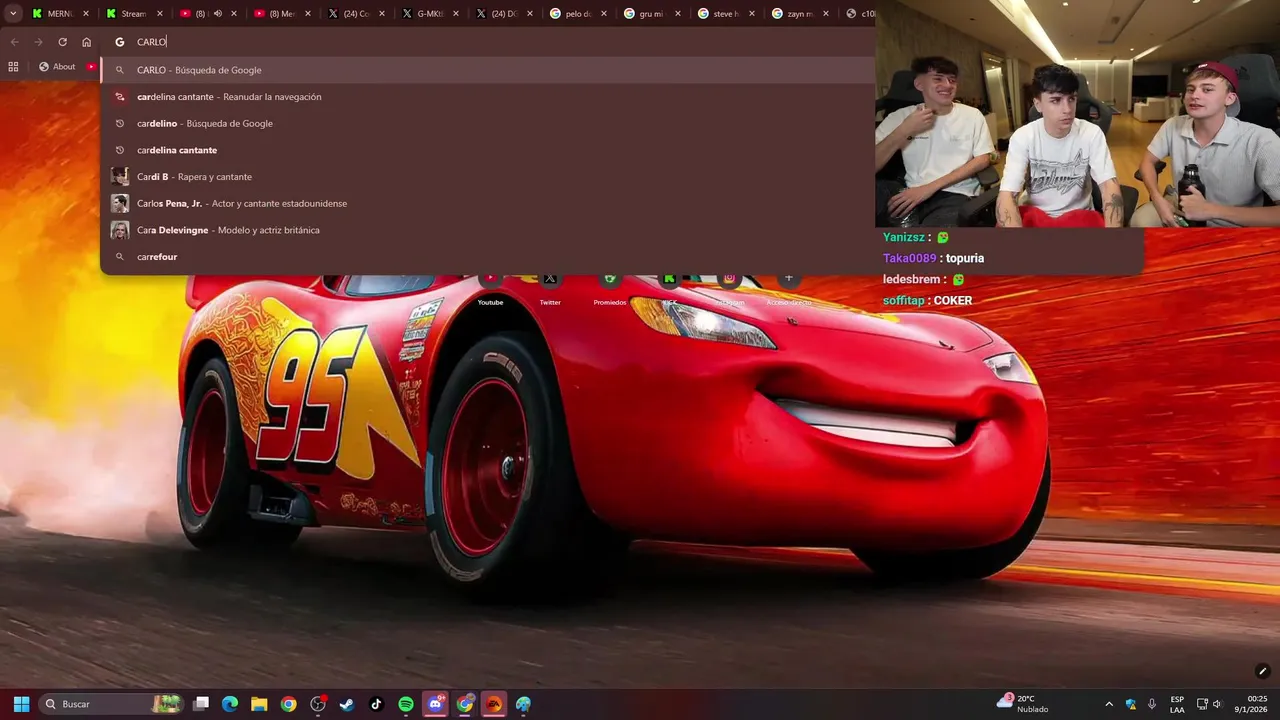Viewport: 1280px width, 720px height.
Task: Choose the Carlos Pena, Jr. suggestion
Action: coord(488,204)
